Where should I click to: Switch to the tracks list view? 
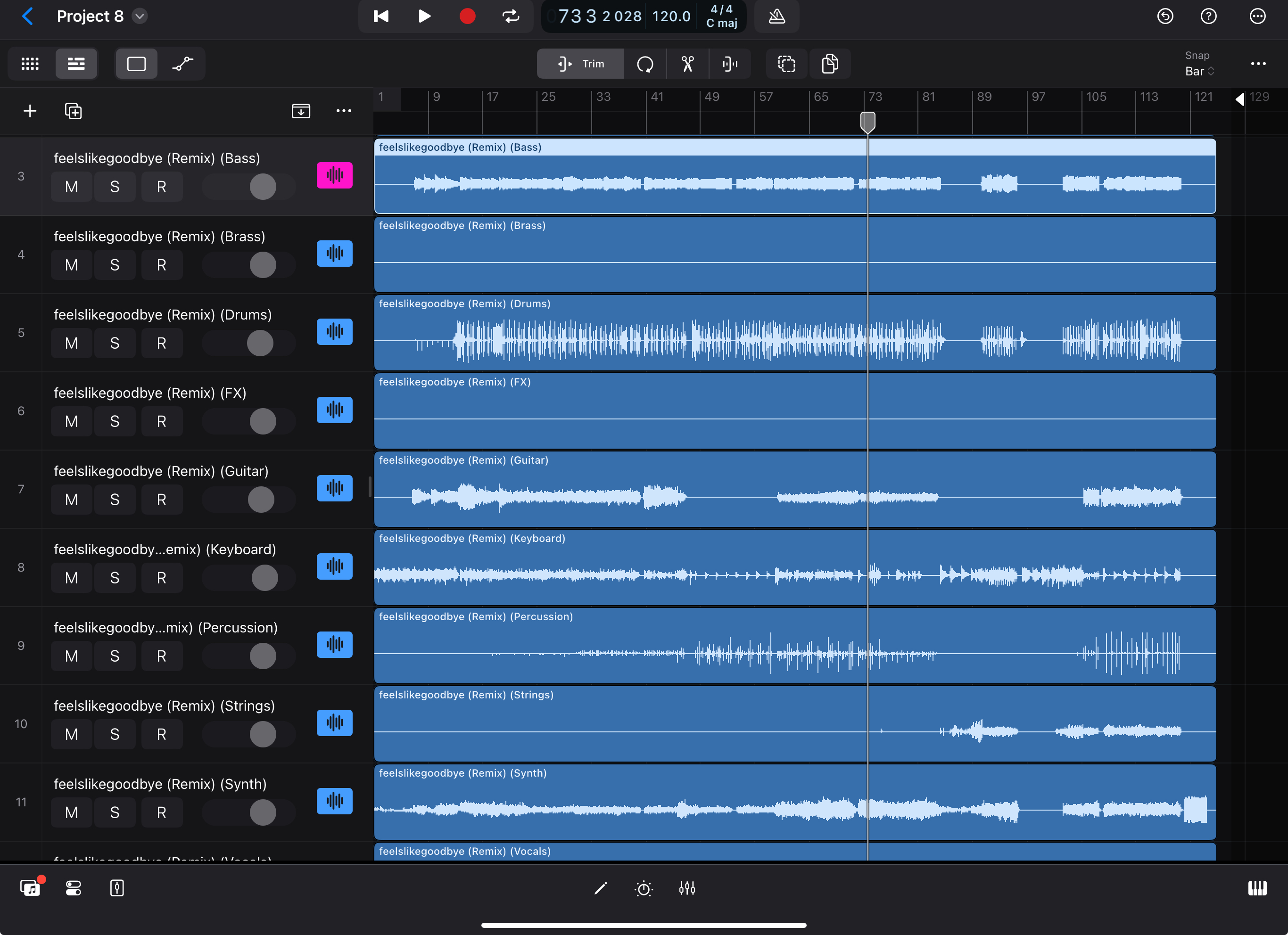(x=76, y=64)
